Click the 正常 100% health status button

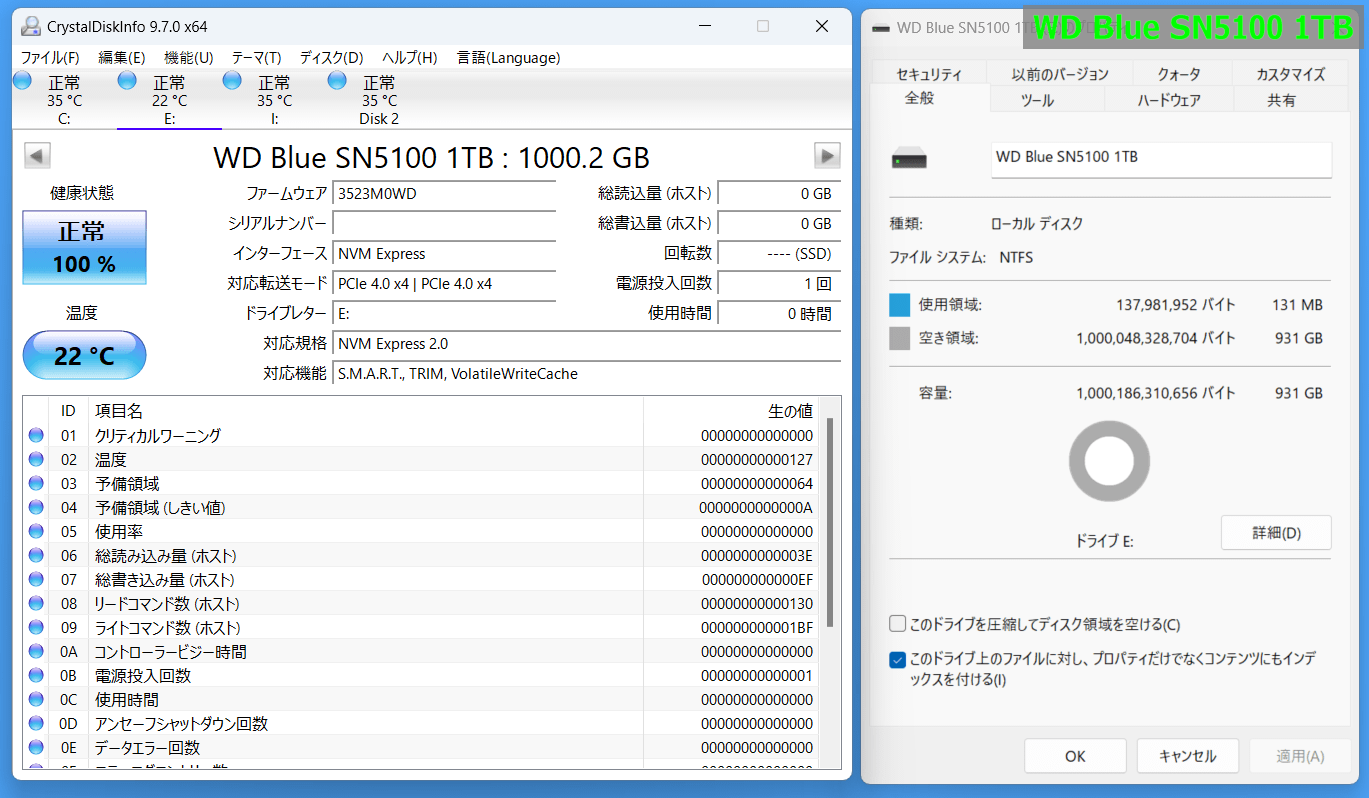click(84, 247)
